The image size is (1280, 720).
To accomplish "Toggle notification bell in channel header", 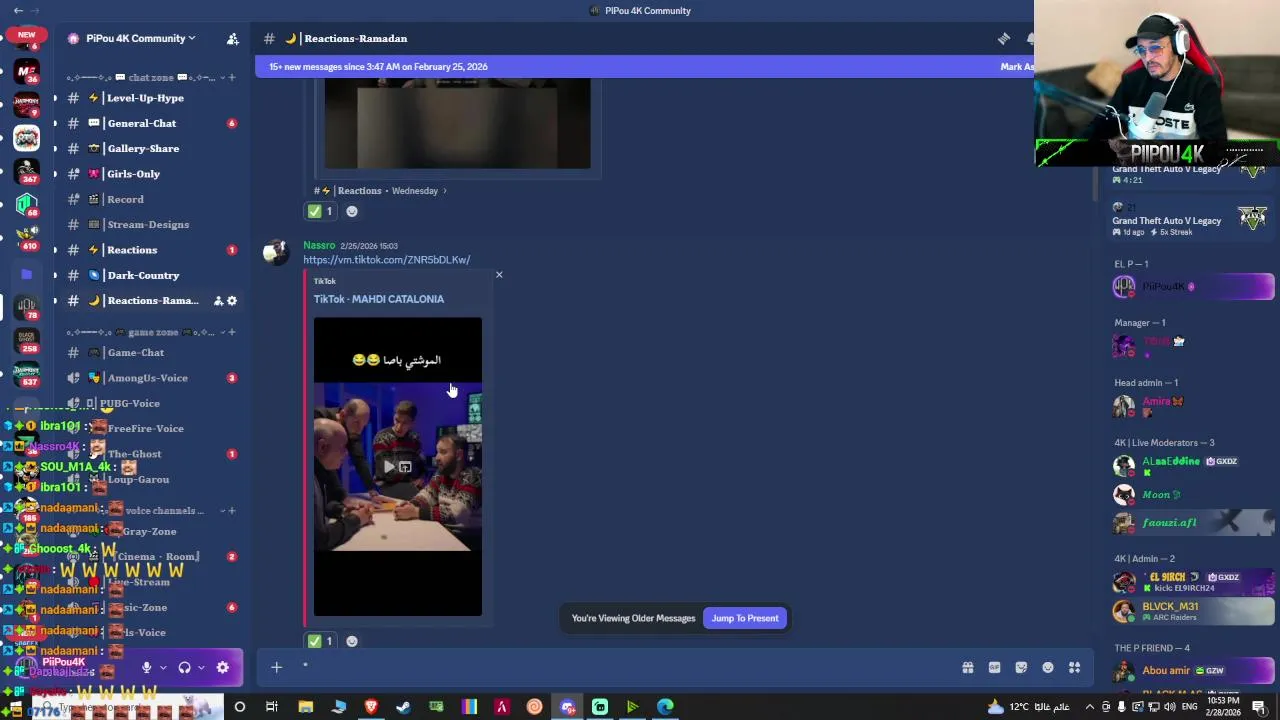I will (x=1030, y=38).
